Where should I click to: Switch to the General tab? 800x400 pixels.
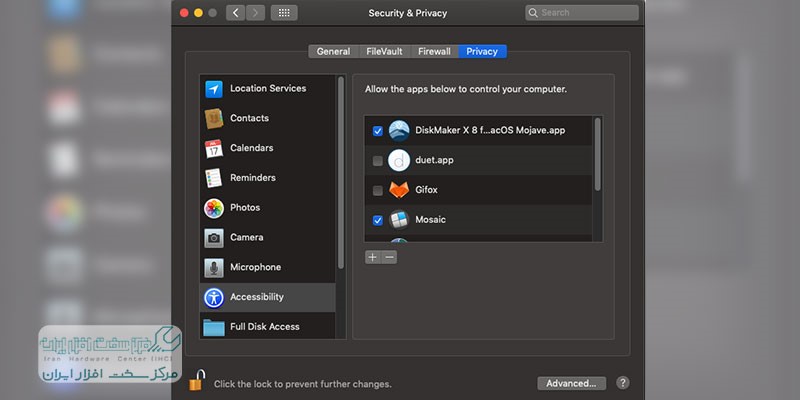coord(334,52)
